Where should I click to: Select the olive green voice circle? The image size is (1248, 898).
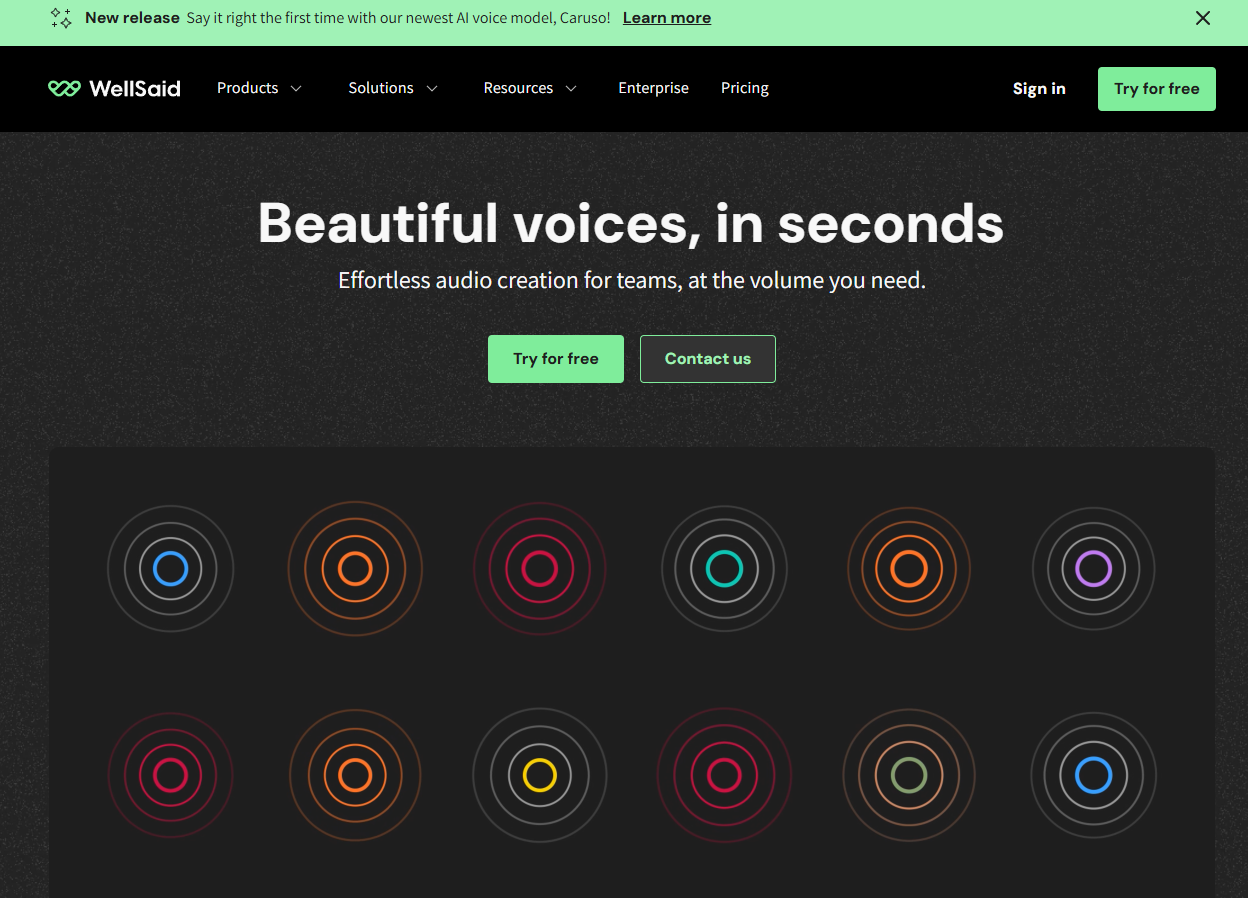pyautogui.click(x=908, y=775)
